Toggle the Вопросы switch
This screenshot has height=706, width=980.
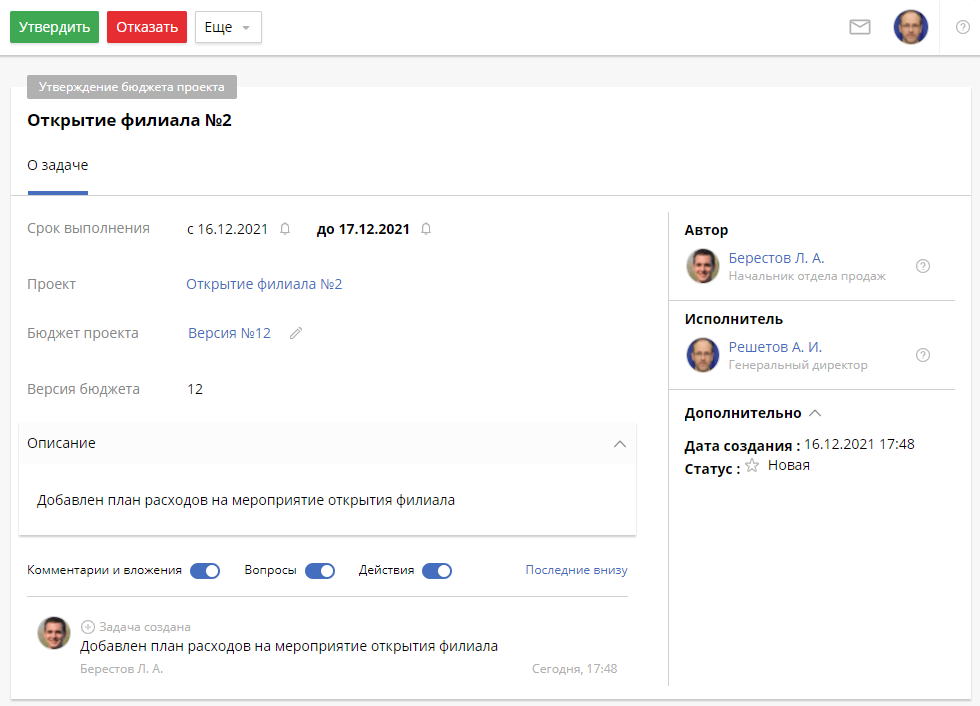tap(320, 571)
